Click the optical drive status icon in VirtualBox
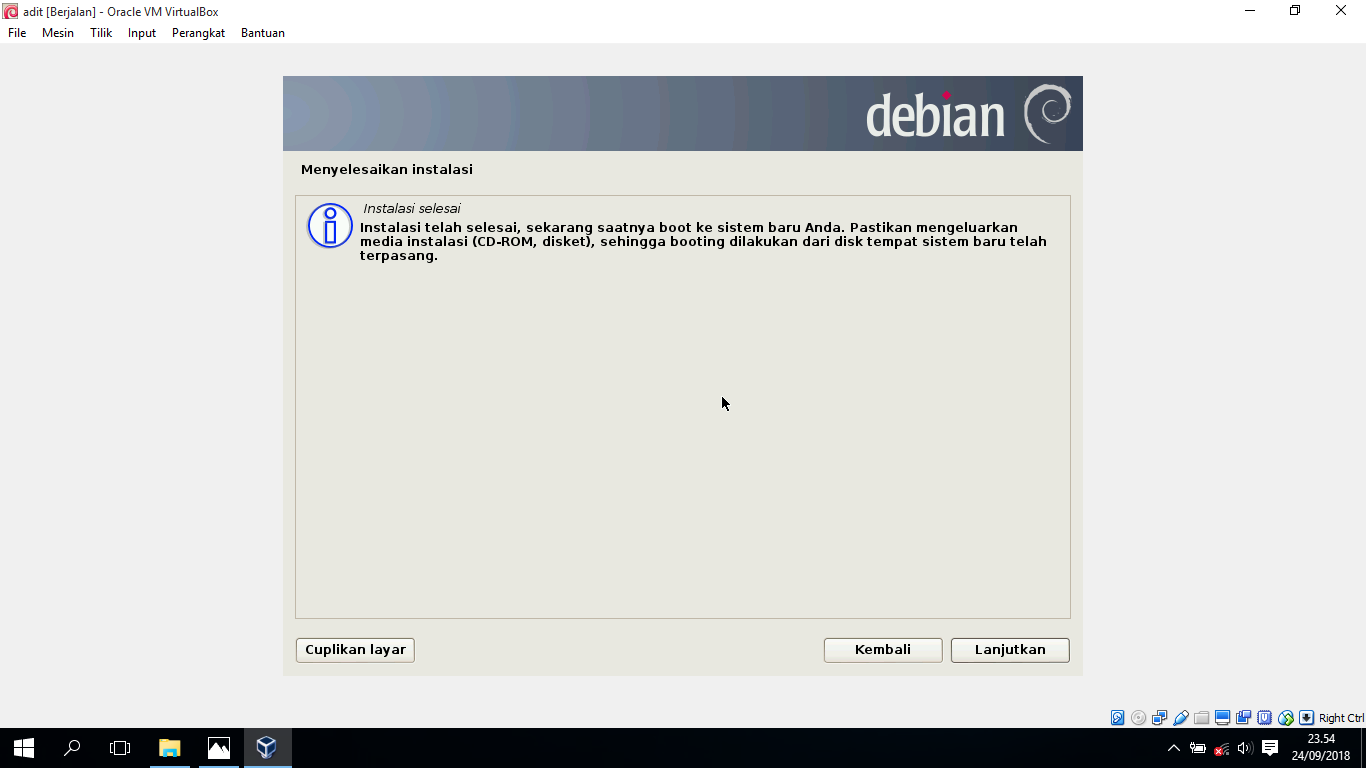This screenshot has width=1366, height=768. point(1138,717)
